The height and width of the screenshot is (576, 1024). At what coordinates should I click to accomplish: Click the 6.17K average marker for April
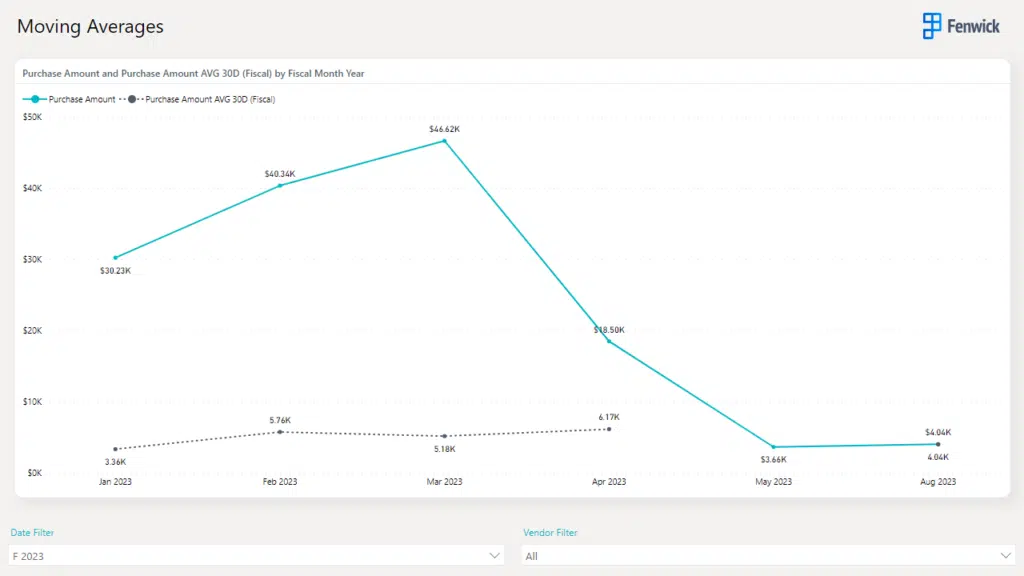(609, 429)
